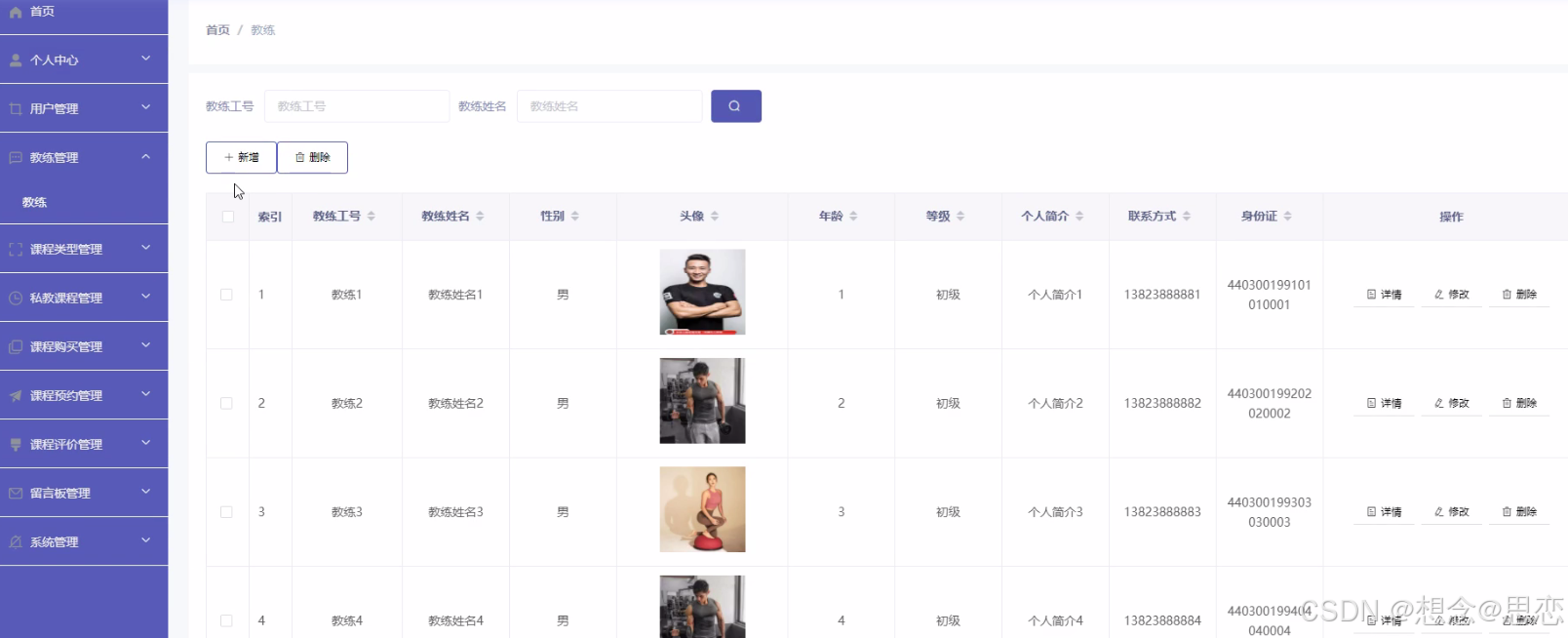1568x638 pixels.
Task: Expand 留言板管理 menu chevron
Action: (145, 492)
